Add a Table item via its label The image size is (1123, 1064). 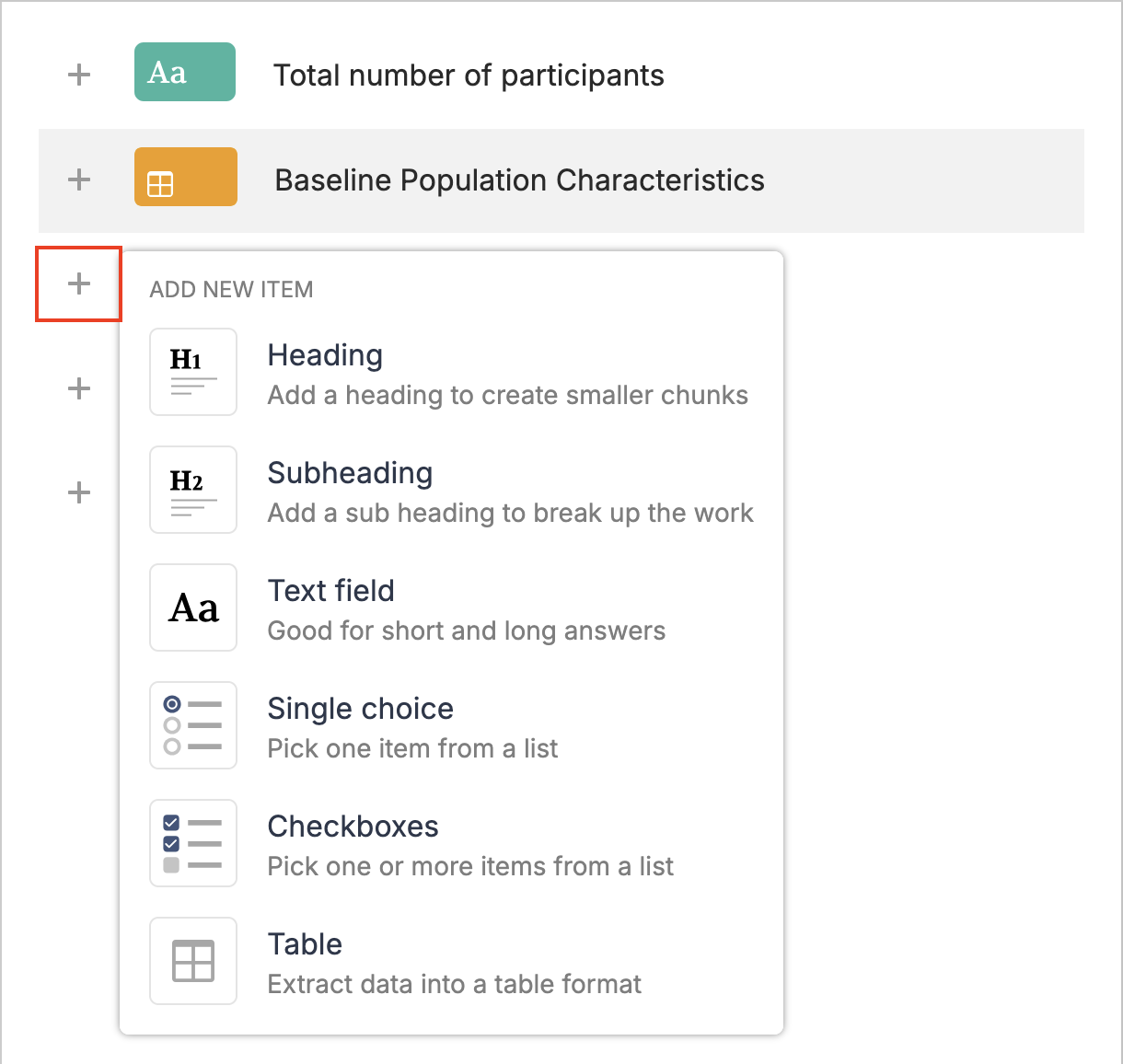pyautogui.click(x=305, y=944)
